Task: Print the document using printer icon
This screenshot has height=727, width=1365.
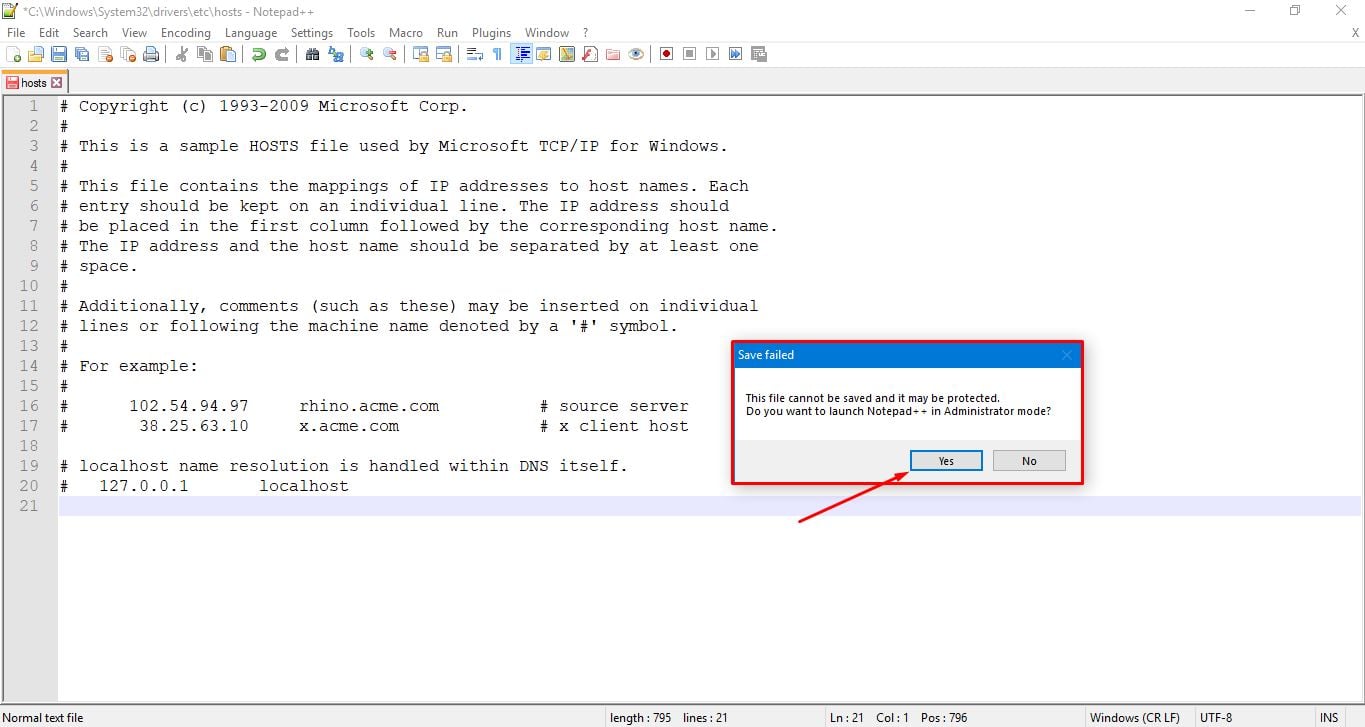Action: [151, 55]
